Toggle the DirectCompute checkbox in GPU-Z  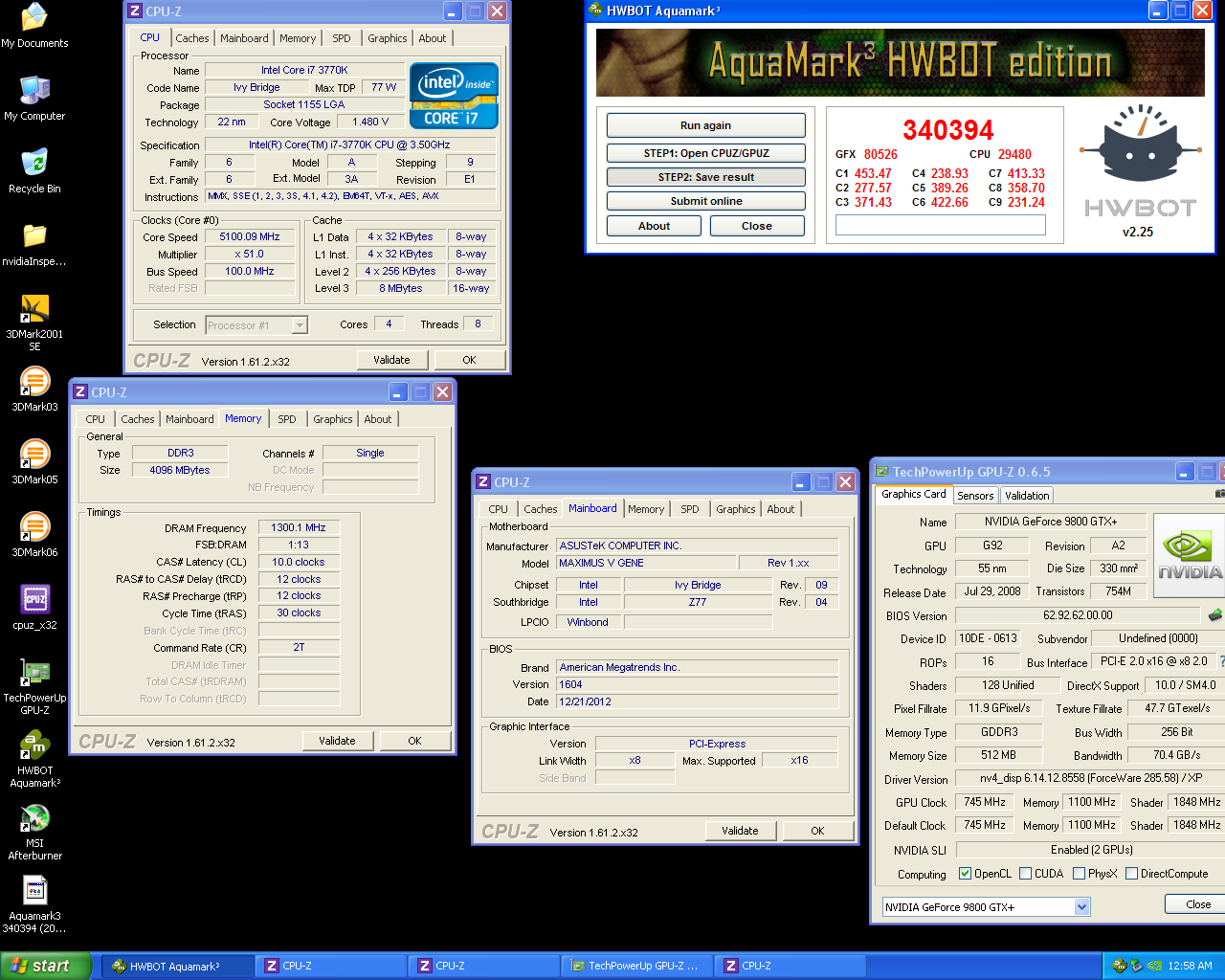[x=1131, y=873]
